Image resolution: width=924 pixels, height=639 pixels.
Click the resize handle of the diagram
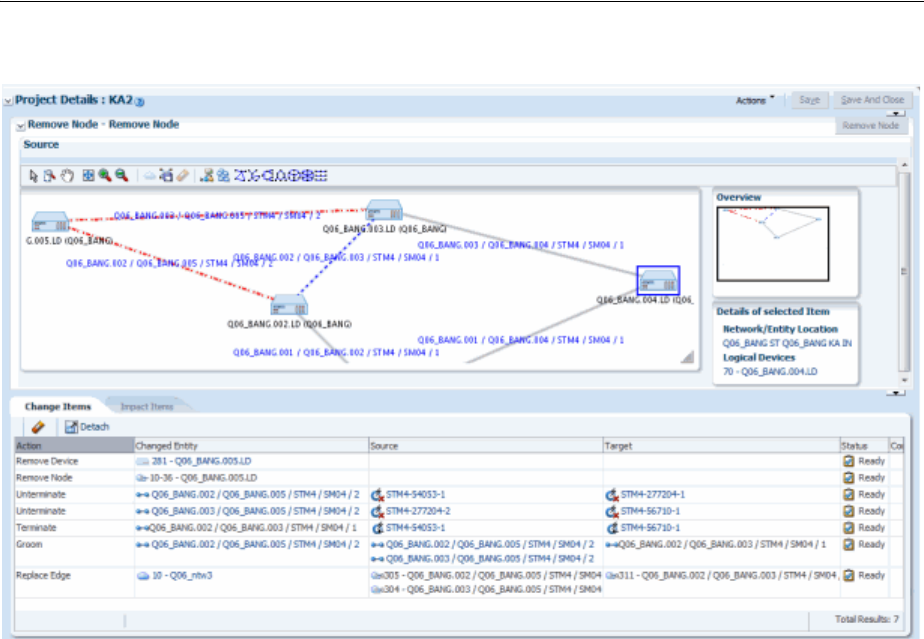click(x=687, y=357)
